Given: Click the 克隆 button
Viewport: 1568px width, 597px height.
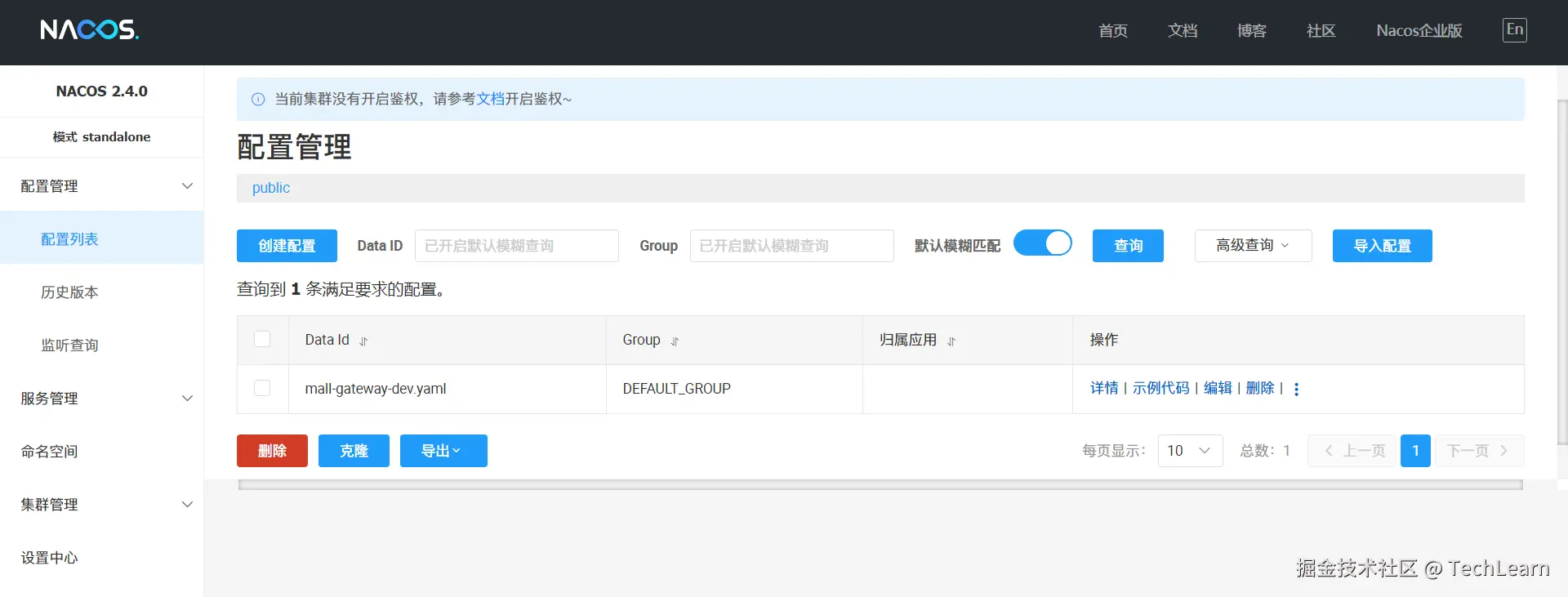Looking at the screenshot, I should [354, 451].
